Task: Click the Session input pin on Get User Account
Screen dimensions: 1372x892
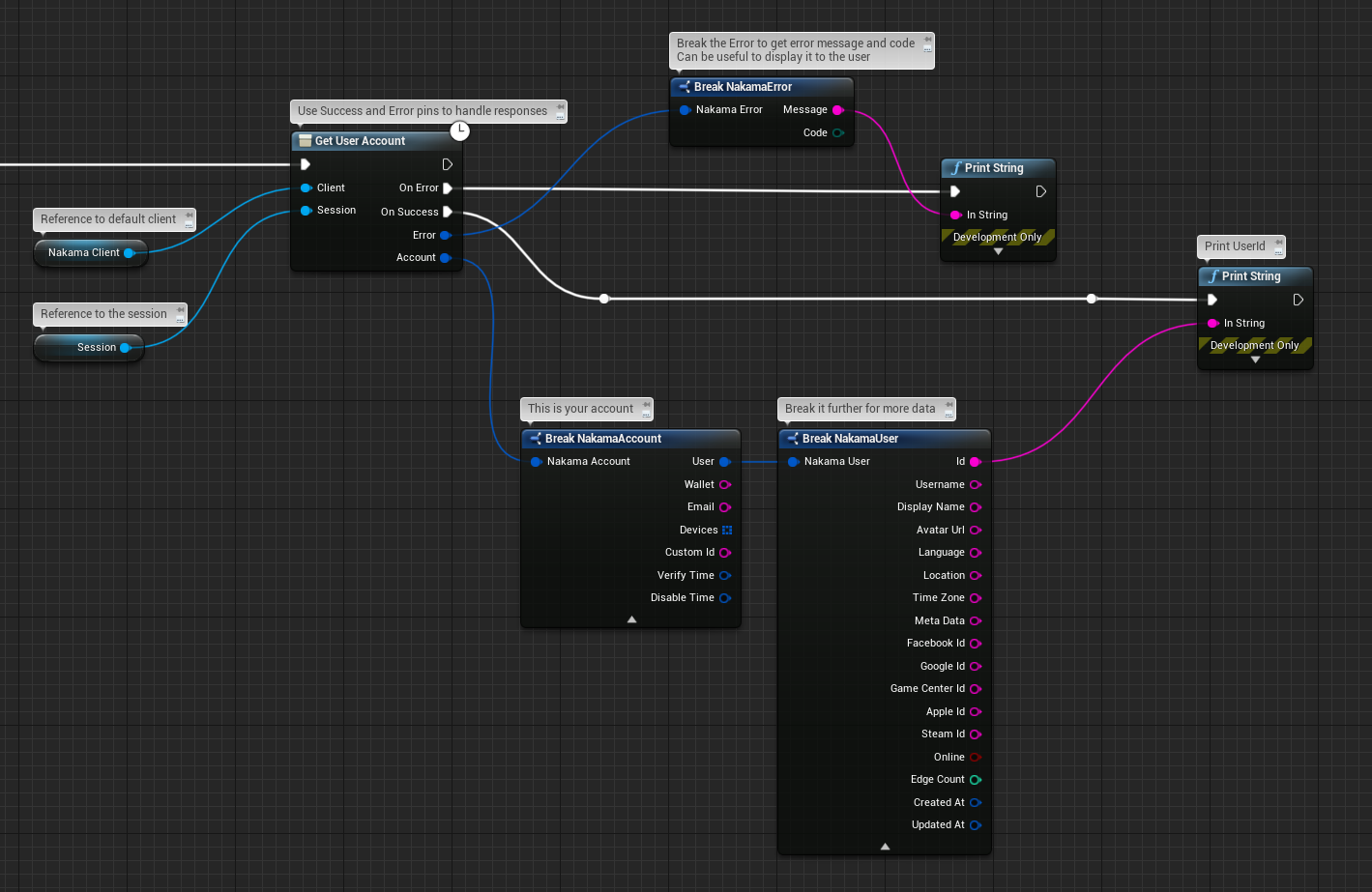Action: [x=306, y=211]
